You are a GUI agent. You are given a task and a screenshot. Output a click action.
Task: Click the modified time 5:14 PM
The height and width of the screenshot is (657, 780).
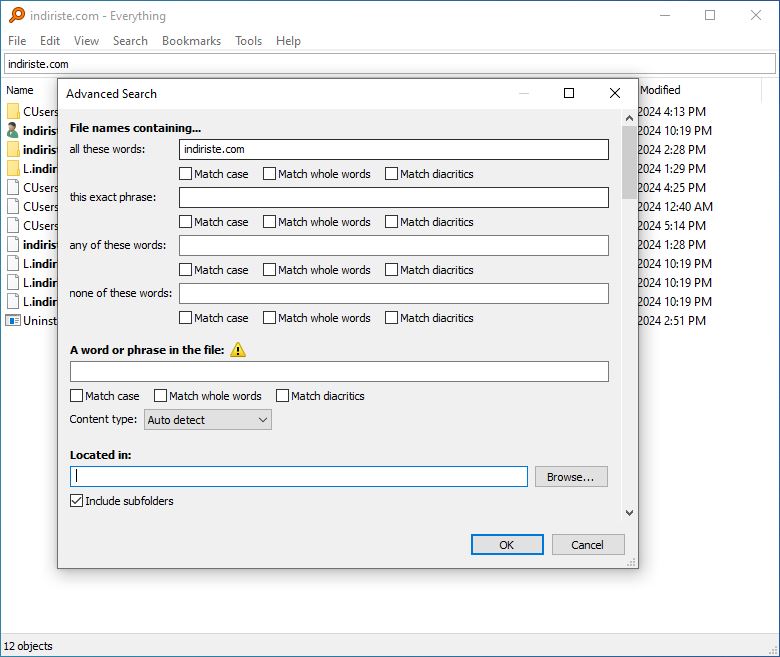pos(684,225)
